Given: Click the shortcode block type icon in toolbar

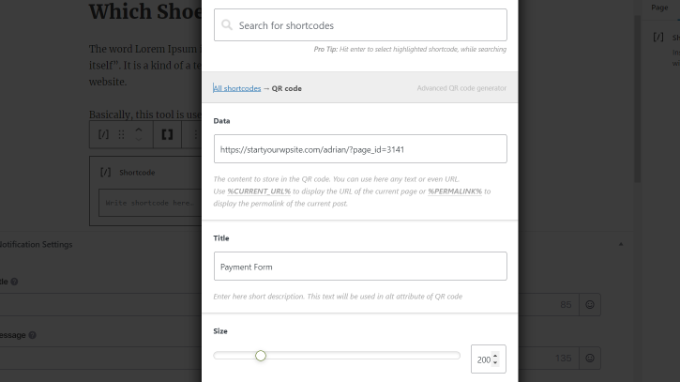Looking at the screenshot, I should coord(103,134).
